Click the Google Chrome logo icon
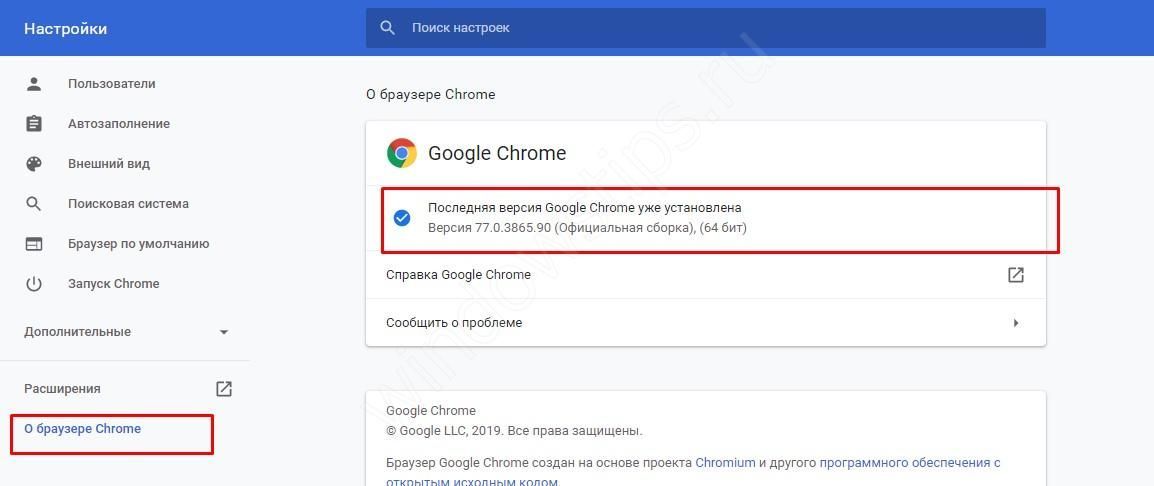 [x=402, y=153]
